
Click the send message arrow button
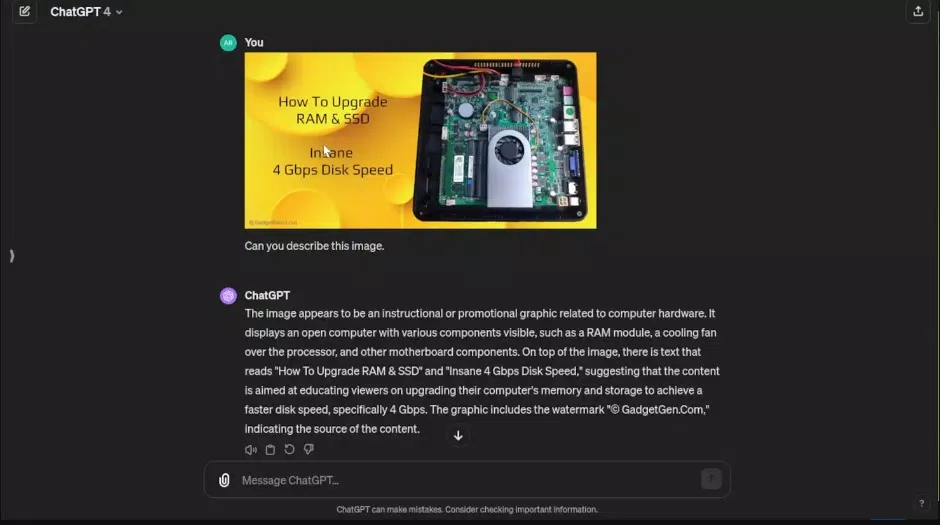click(x=711, y=479)
